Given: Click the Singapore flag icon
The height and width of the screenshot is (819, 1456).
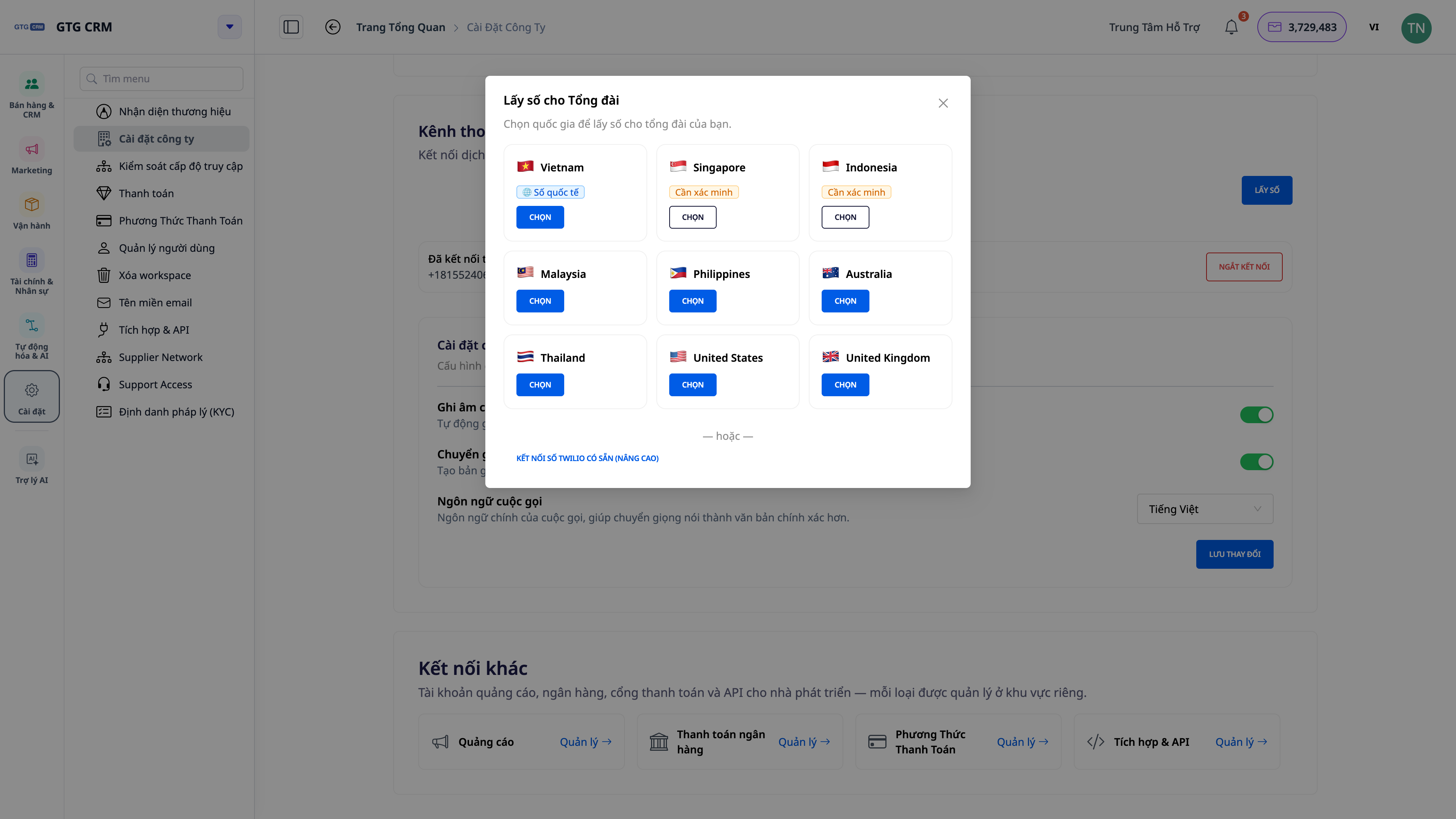Looking at the screenshot, I should [x=678, y=167].
